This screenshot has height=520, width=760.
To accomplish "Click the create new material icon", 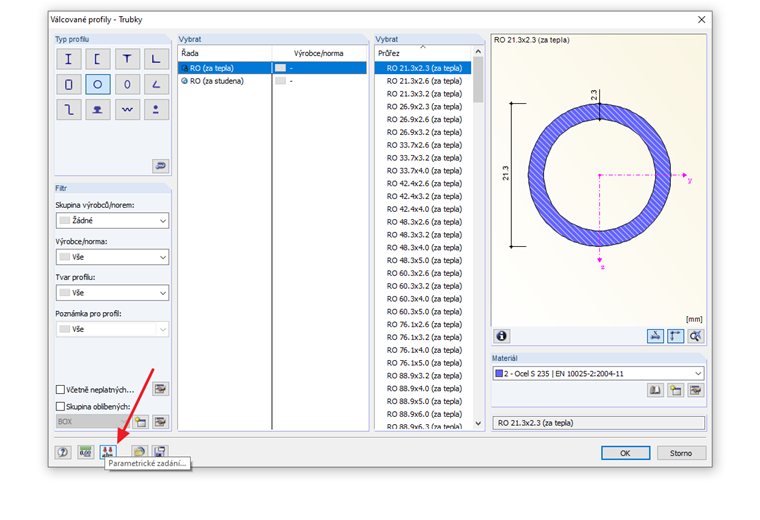I will pyautogui.click(x=676, y=390).
